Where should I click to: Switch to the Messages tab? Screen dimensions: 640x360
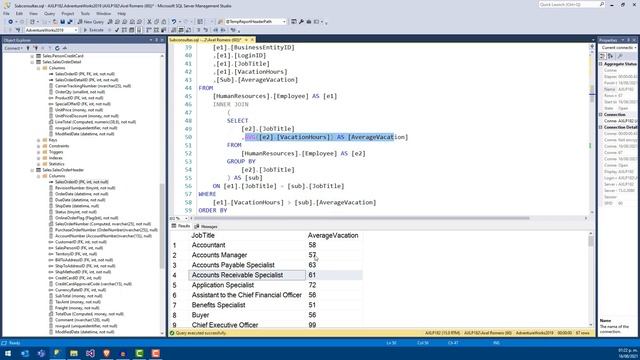coord(206,227)
